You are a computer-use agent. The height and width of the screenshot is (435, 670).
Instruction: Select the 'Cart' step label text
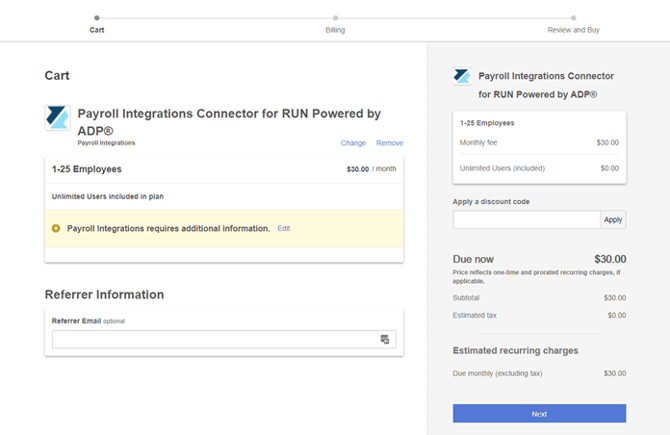pos(96,30)
